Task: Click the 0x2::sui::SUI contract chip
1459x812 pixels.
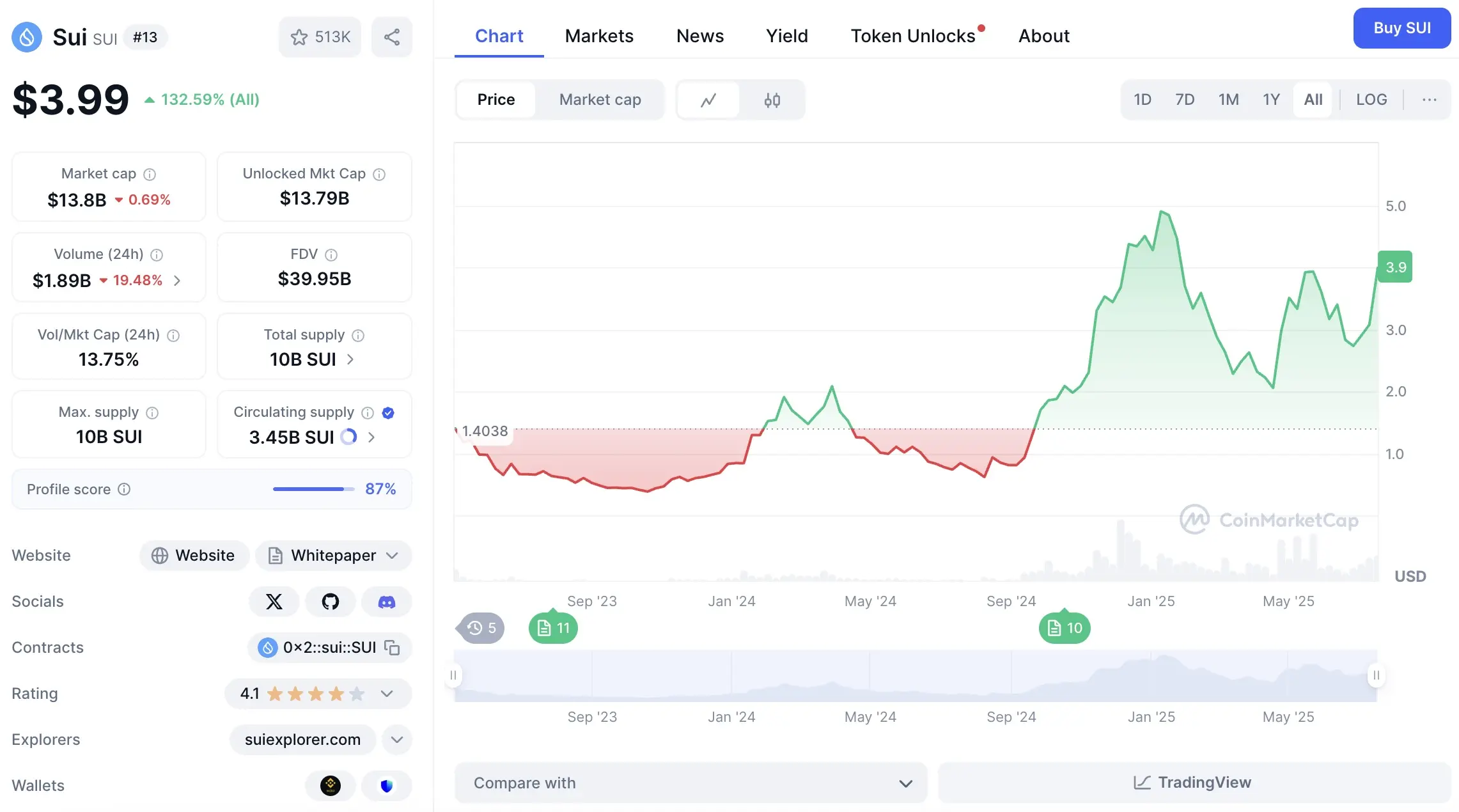Action: click(329, 648)
